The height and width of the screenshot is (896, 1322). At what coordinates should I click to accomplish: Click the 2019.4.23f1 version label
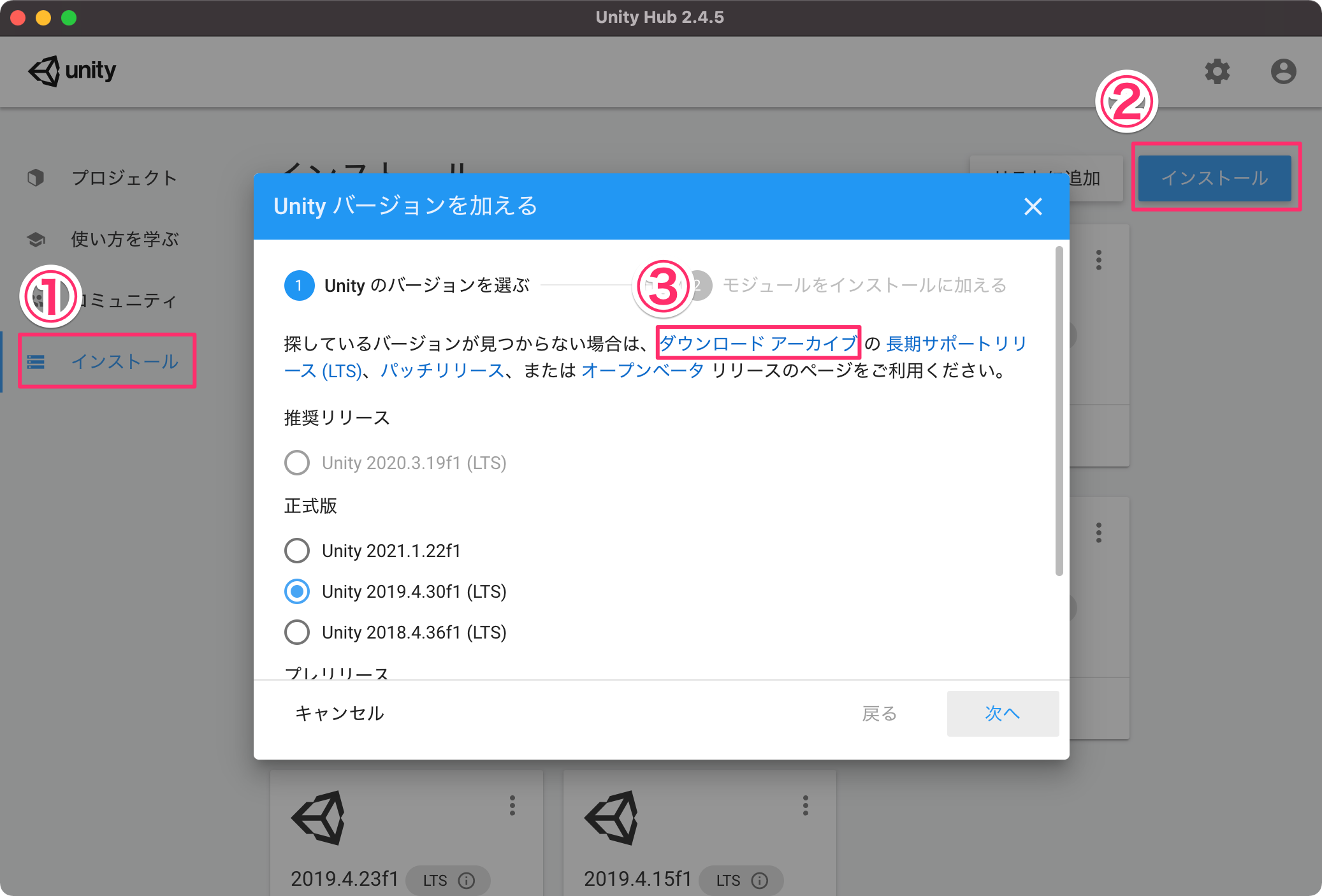344,879
